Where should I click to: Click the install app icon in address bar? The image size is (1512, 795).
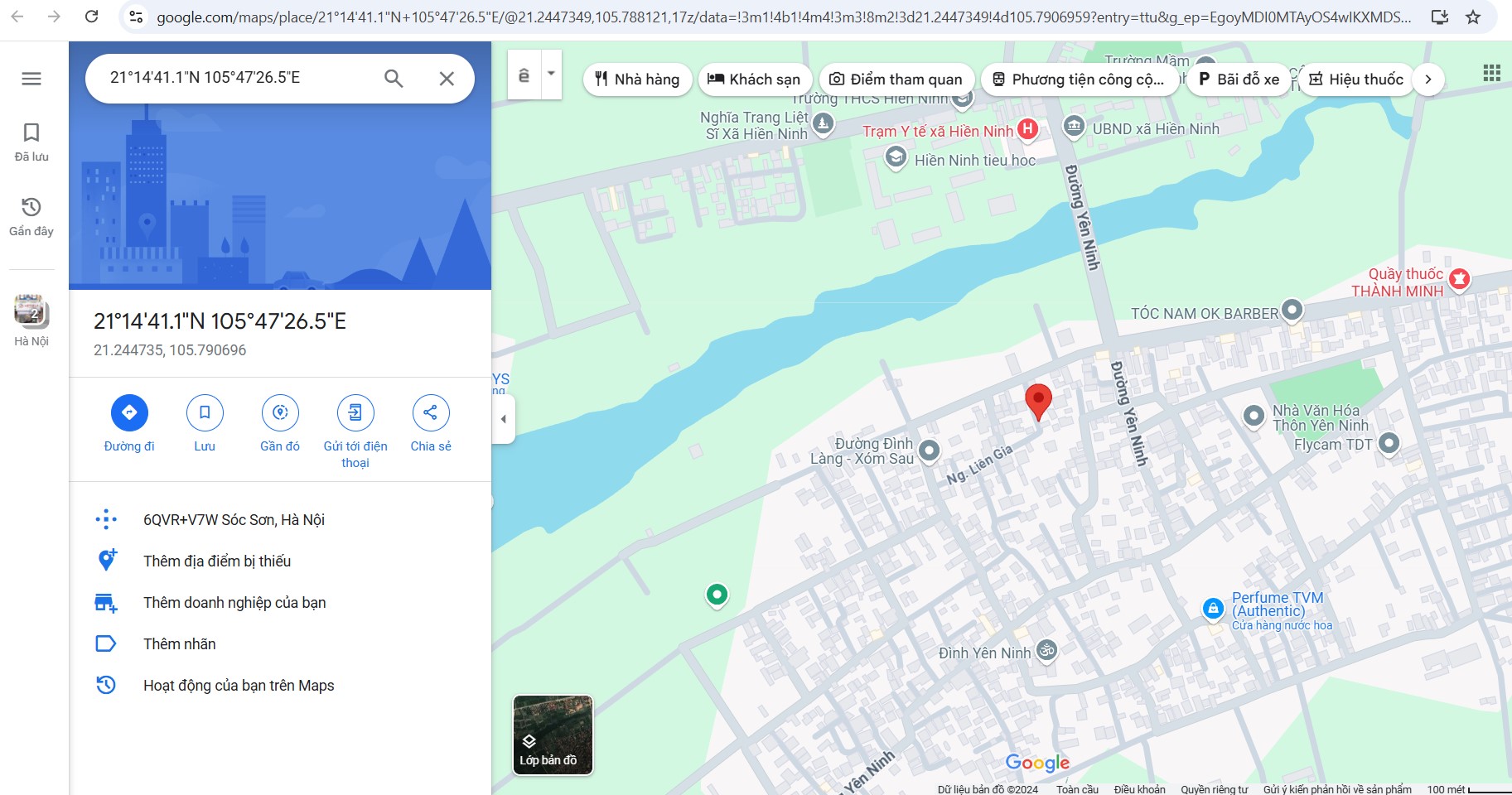[x=1440, y=17]
